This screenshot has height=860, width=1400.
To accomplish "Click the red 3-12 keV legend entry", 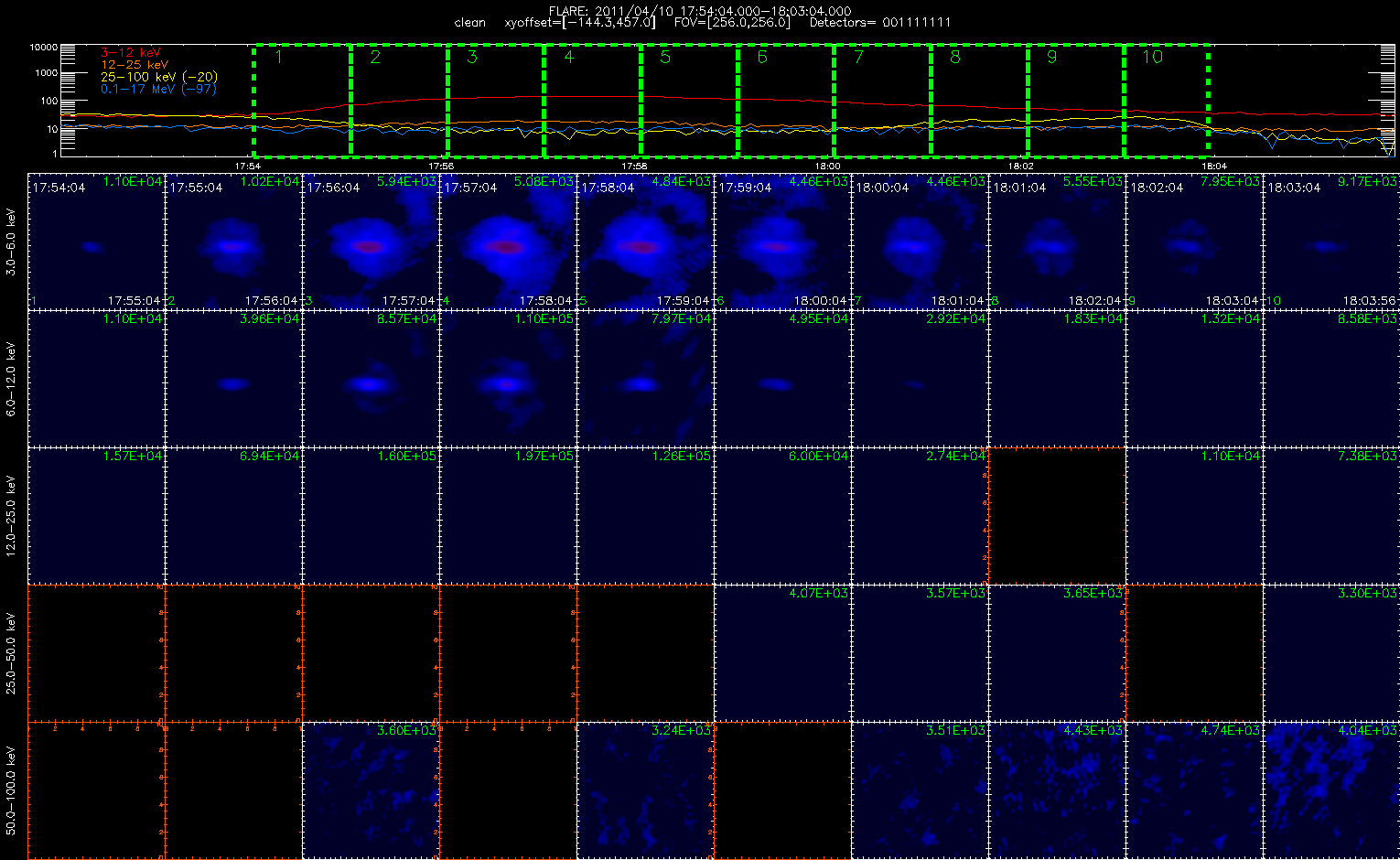I will click(x=131, y=53).
